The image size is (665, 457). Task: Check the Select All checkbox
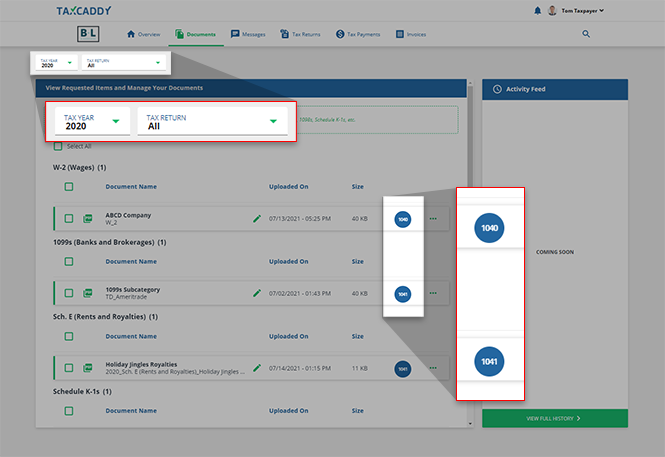[58, 146]
